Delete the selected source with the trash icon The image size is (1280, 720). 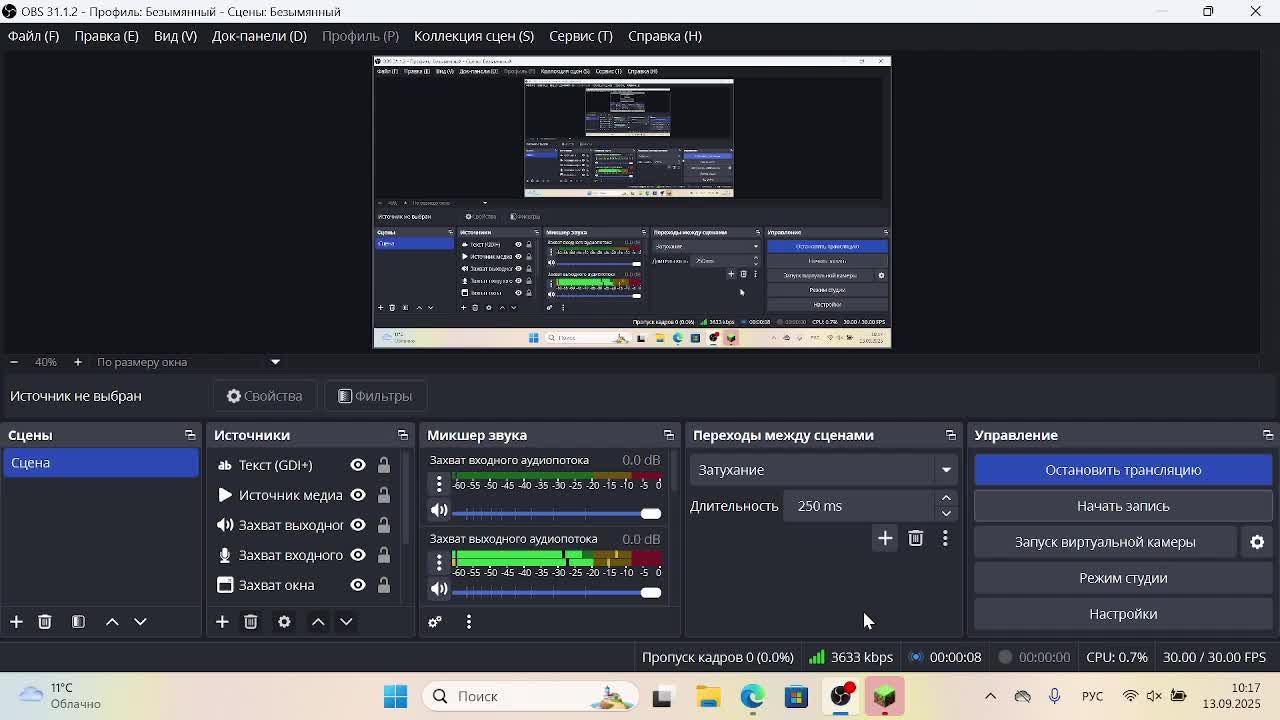[250, 622]
